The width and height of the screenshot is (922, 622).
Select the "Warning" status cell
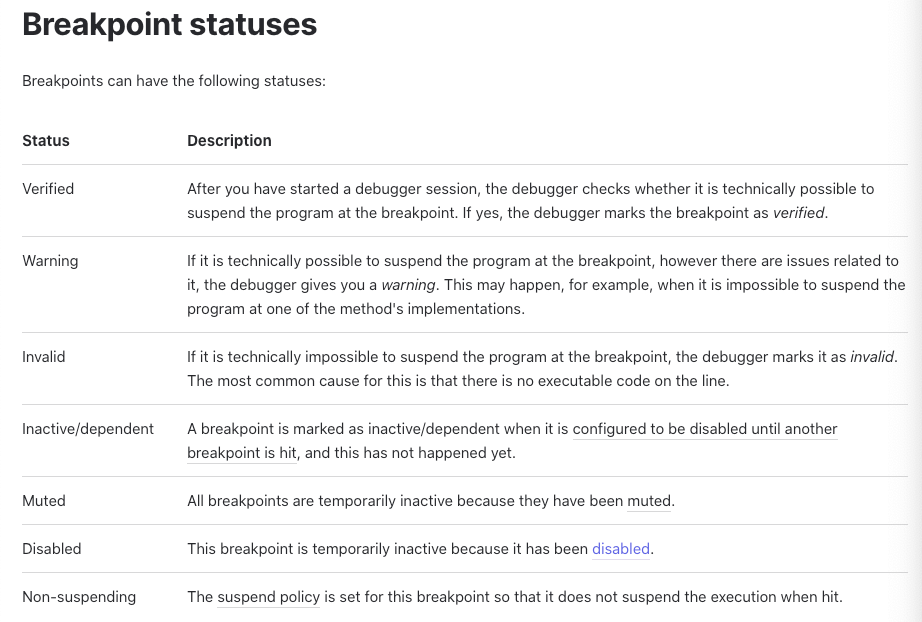pos(50,261)
